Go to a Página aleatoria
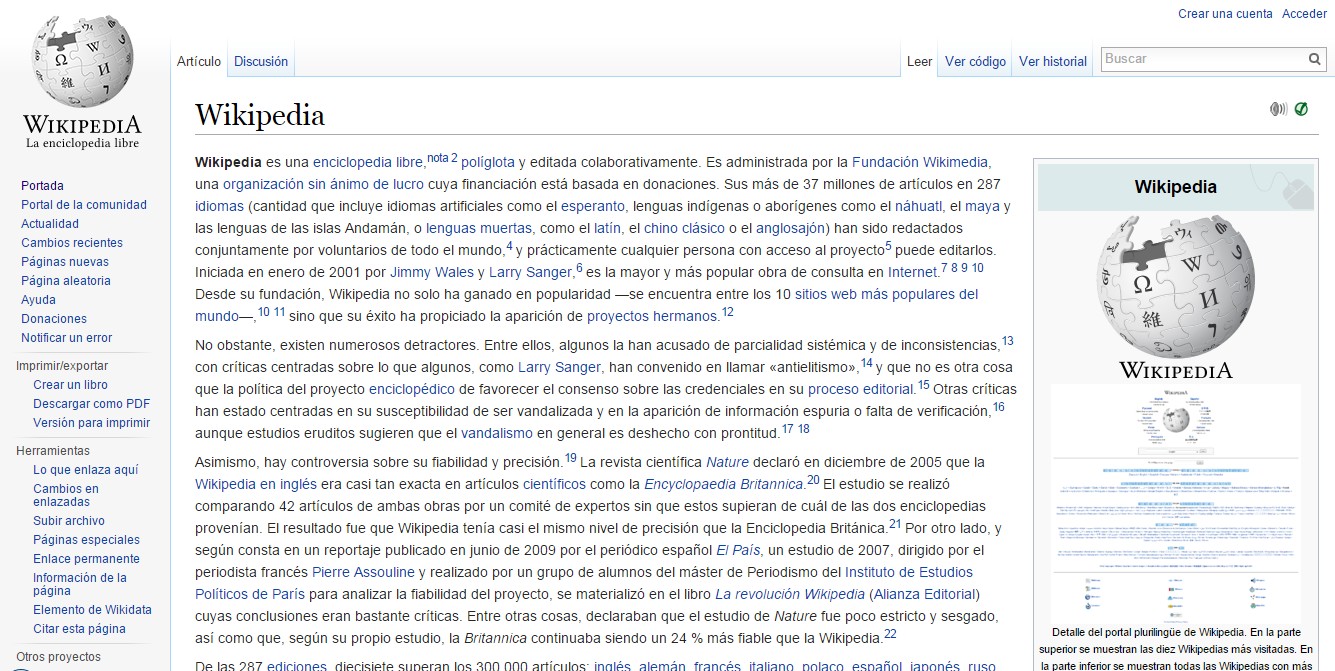The width and height of the screenshot is (1335, 671). pos(66,281)
